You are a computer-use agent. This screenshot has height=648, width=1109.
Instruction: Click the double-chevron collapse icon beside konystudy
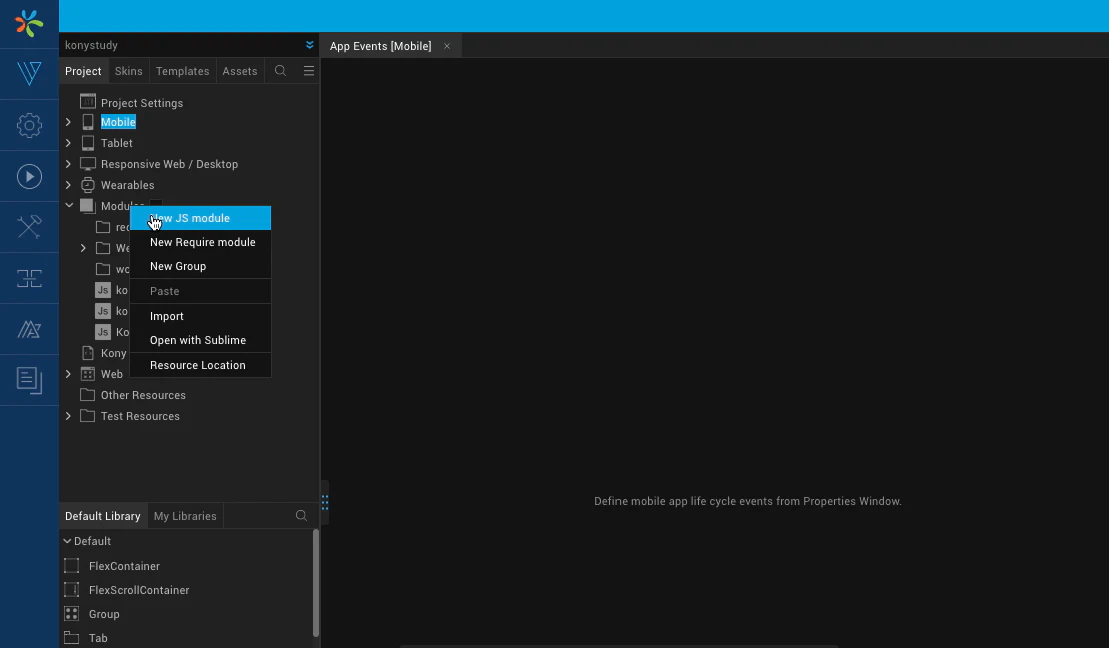pos(310,45)
